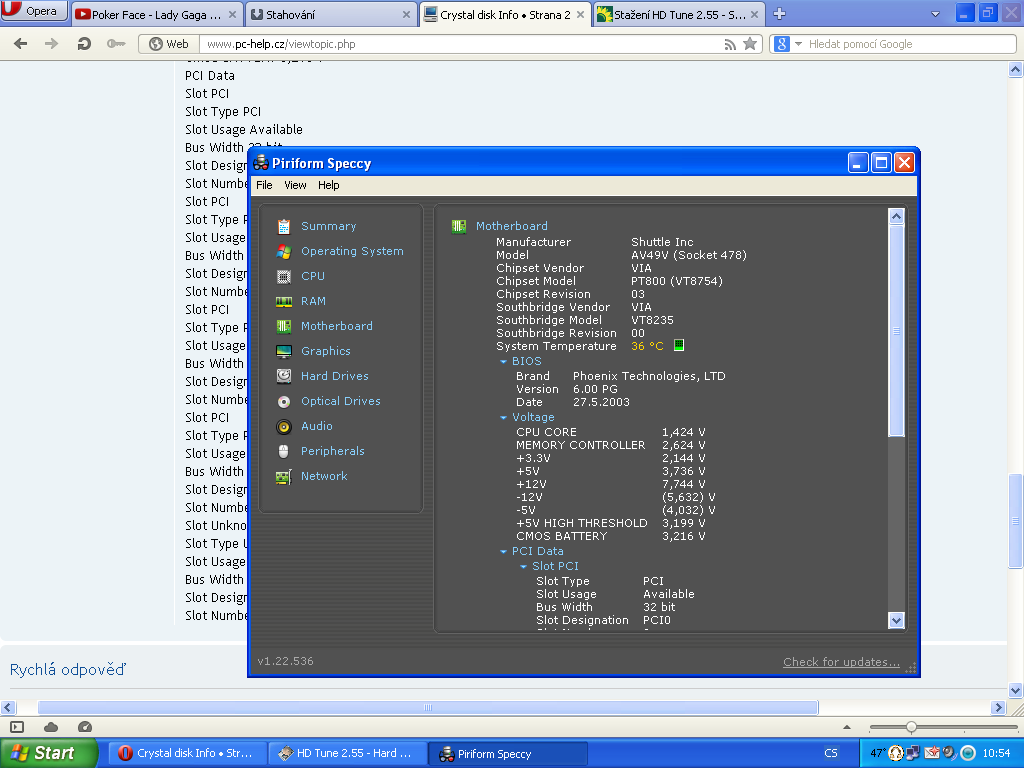Screen dimensions: 1024x768
Task: Open the Summary section icon in Speccy
Action: (283, 227)
